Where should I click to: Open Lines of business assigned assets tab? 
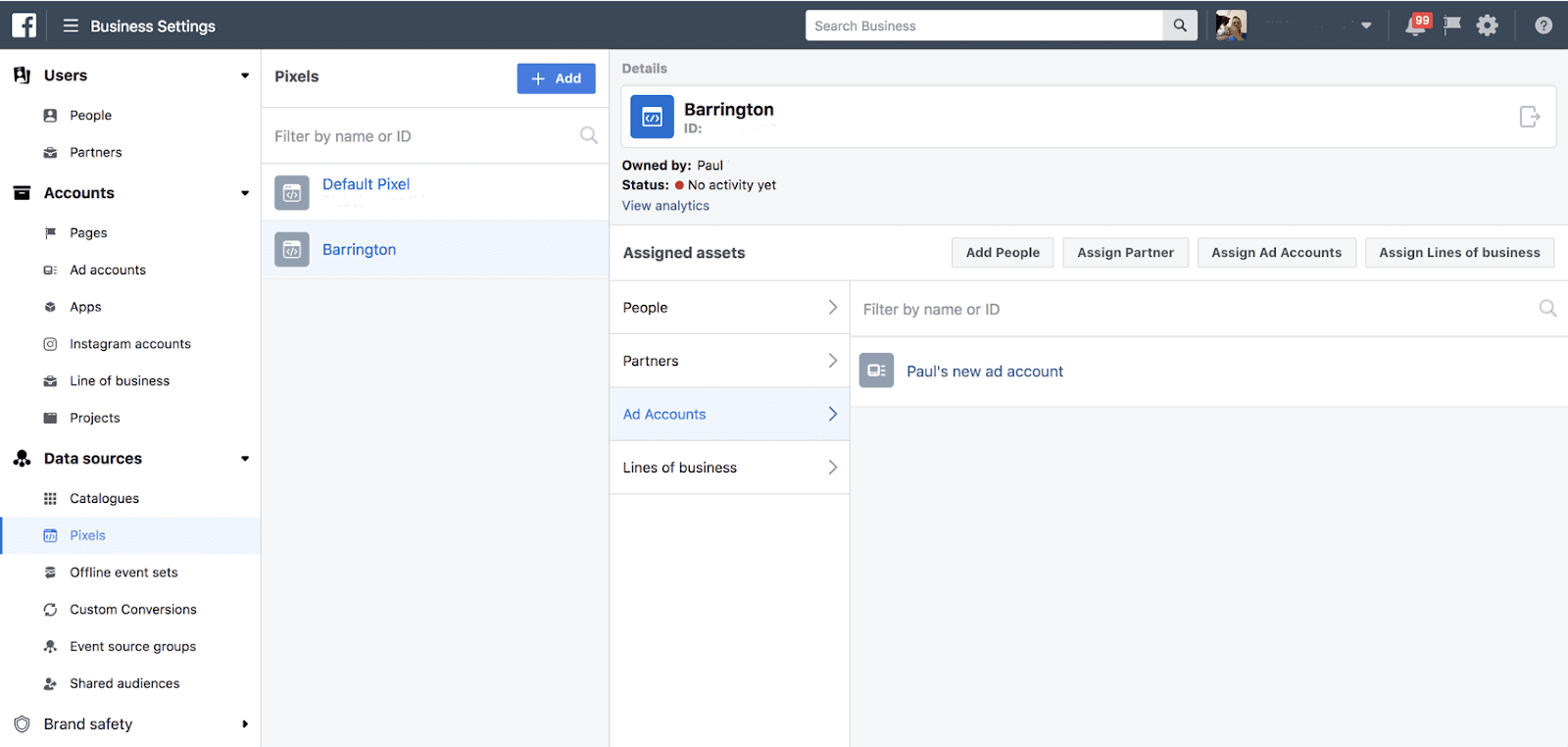coord(729,468)
